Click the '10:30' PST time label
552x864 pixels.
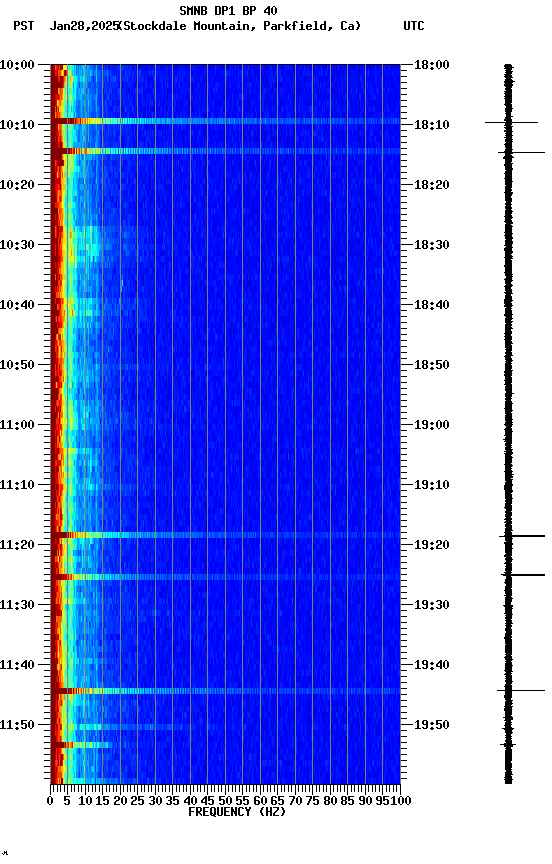click(x=17, y=245)
